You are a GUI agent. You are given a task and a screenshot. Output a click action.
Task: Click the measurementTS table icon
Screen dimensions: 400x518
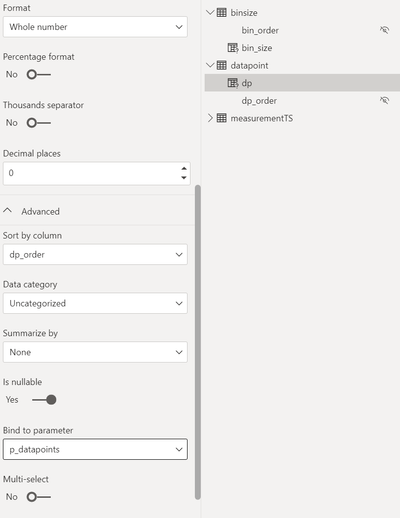click(221, 118)
